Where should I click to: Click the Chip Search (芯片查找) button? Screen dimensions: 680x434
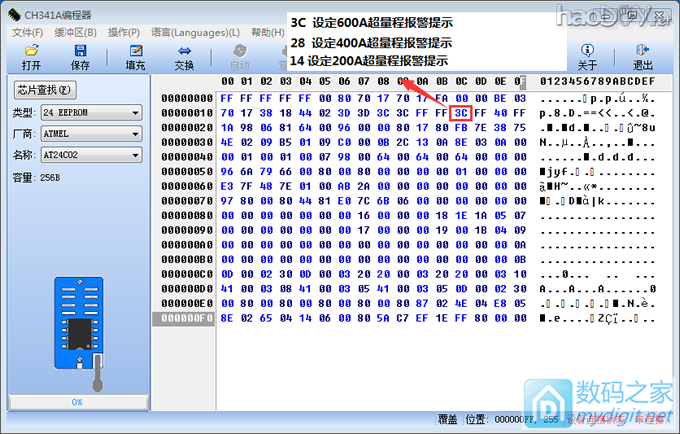45,90
